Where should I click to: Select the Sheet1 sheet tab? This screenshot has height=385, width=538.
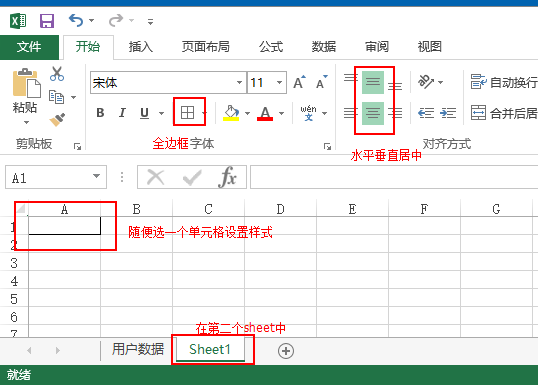click(210, 350)
